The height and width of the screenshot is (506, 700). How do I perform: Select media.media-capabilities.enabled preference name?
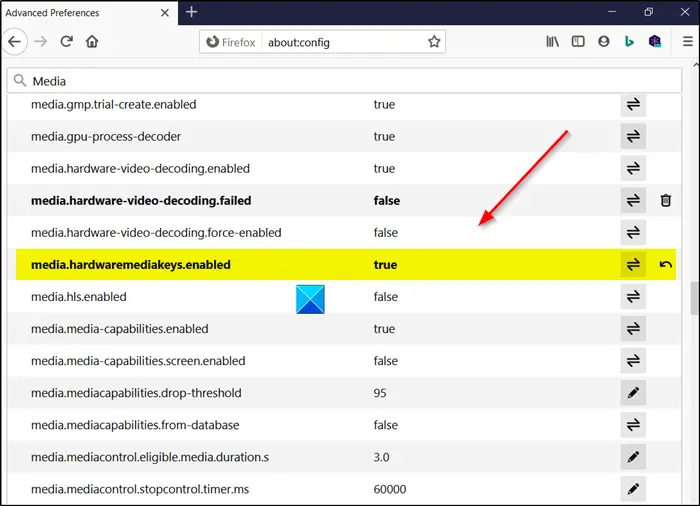pos(120,329)
